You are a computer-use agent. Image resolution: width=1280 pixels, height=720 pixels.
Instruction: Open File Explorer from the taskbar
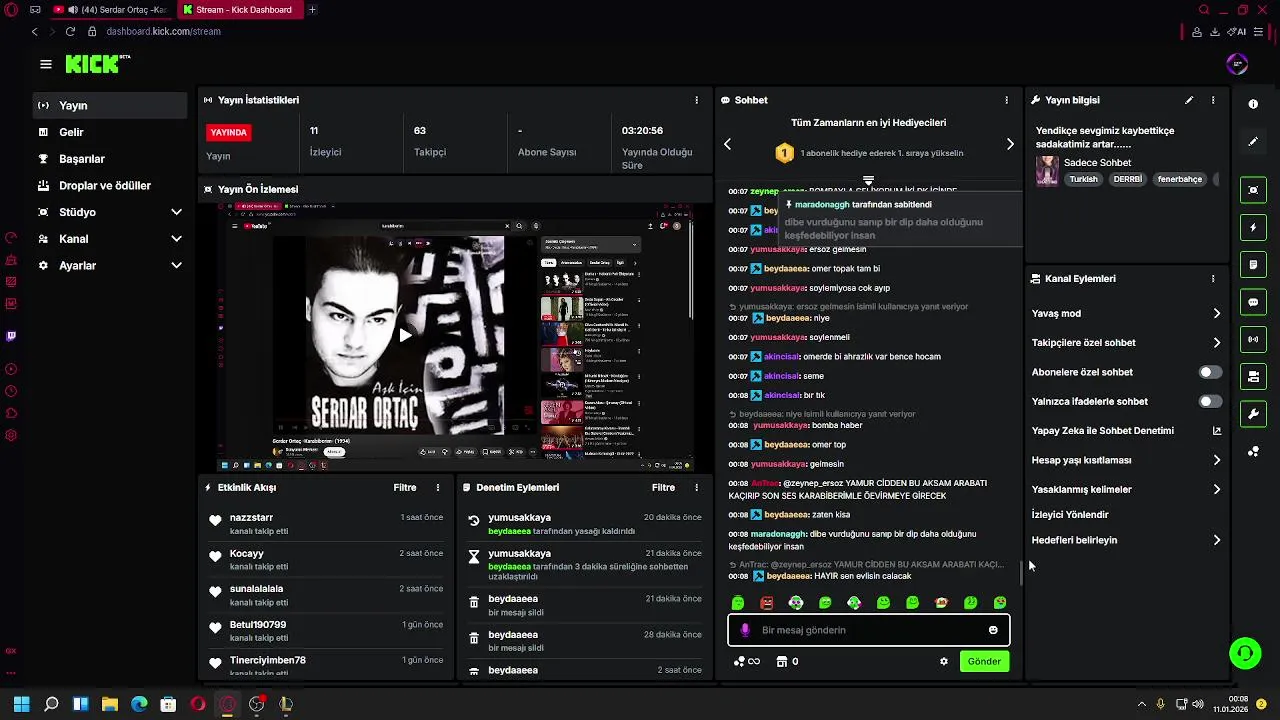point(110,704)
